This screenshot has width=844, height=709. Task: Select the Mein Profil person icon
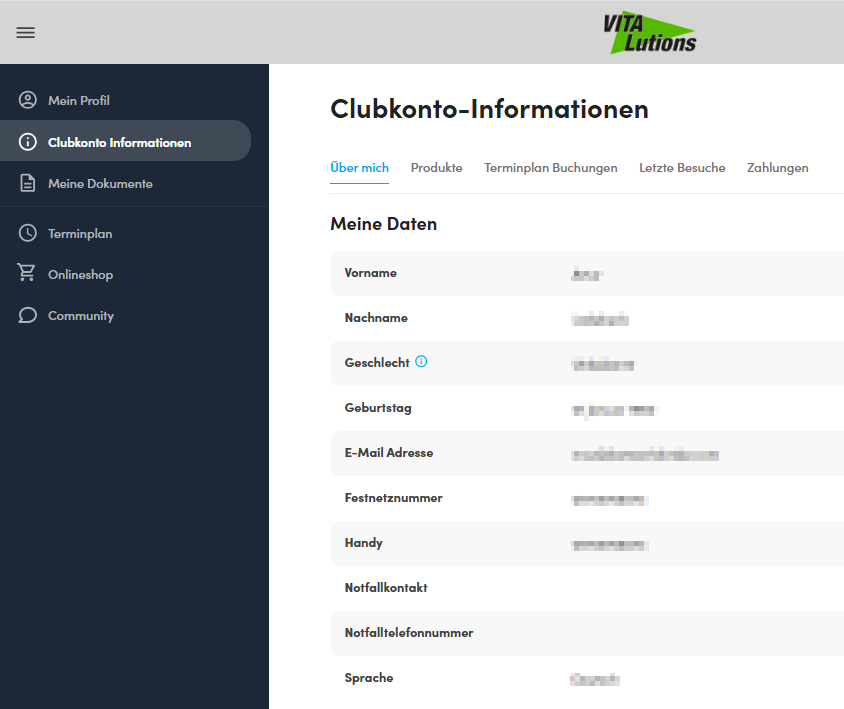click(x=25, y=99)
